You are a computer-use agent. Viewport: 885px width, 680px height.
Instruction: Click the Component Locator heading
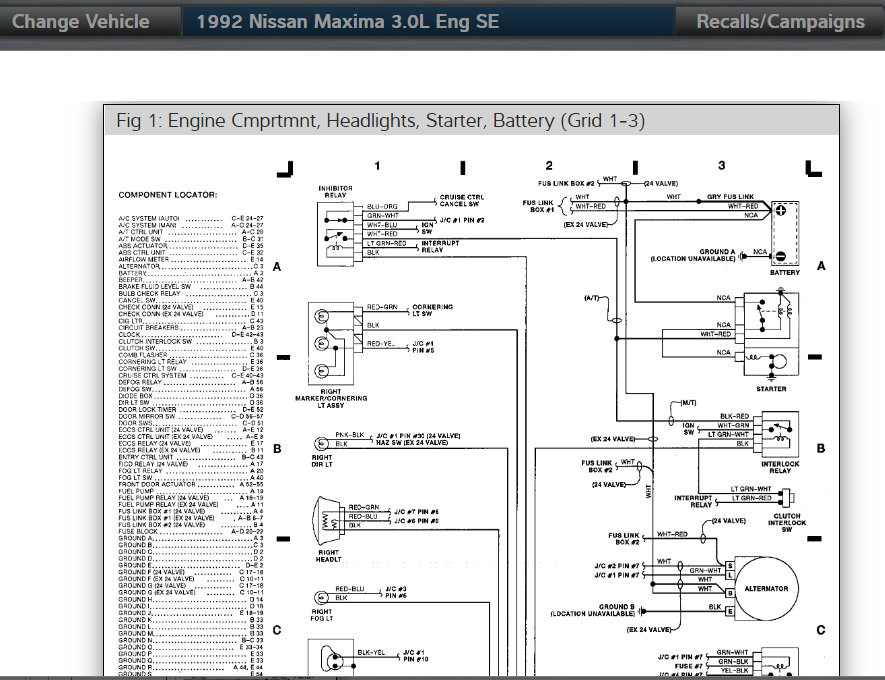tap(167, 194)
